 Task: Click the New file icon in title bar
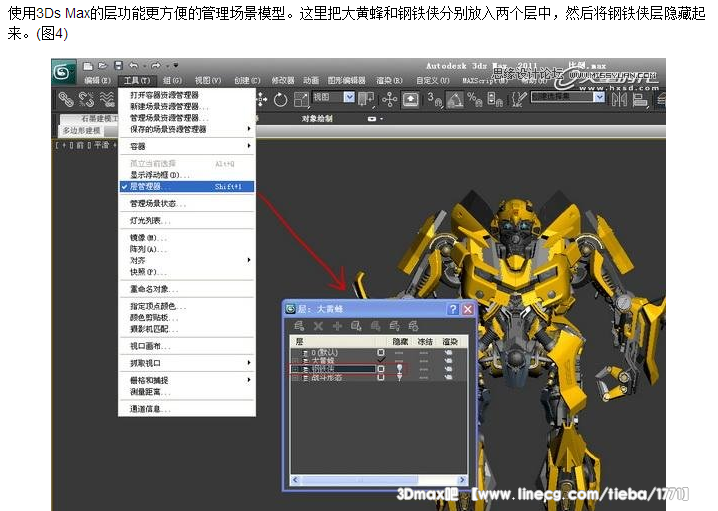pyautogui.click(x=88, y=66)
